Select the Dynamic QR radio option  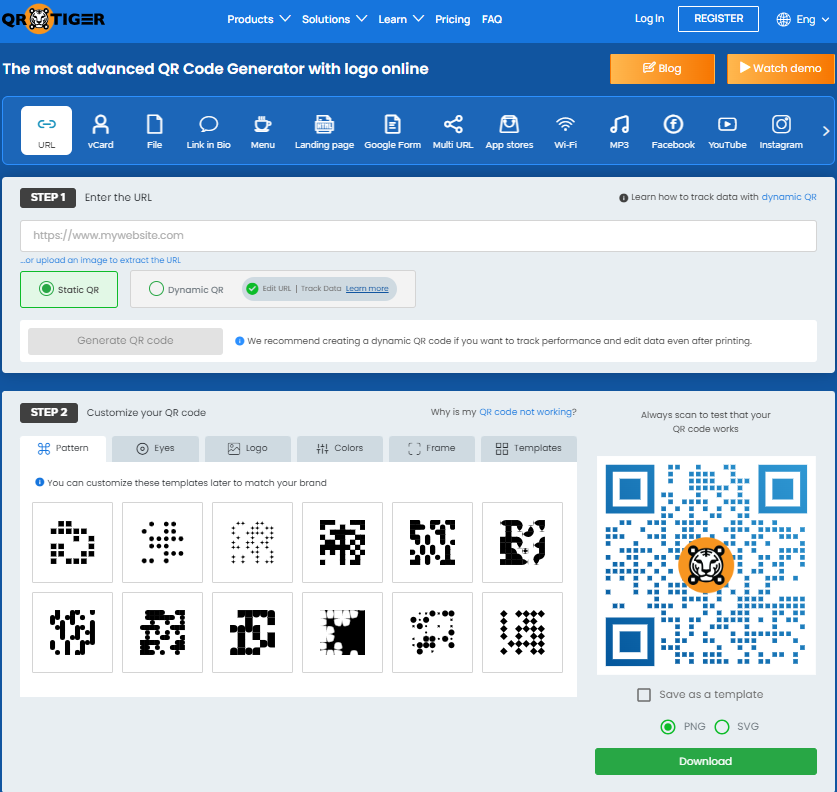(x=156, y=289)
